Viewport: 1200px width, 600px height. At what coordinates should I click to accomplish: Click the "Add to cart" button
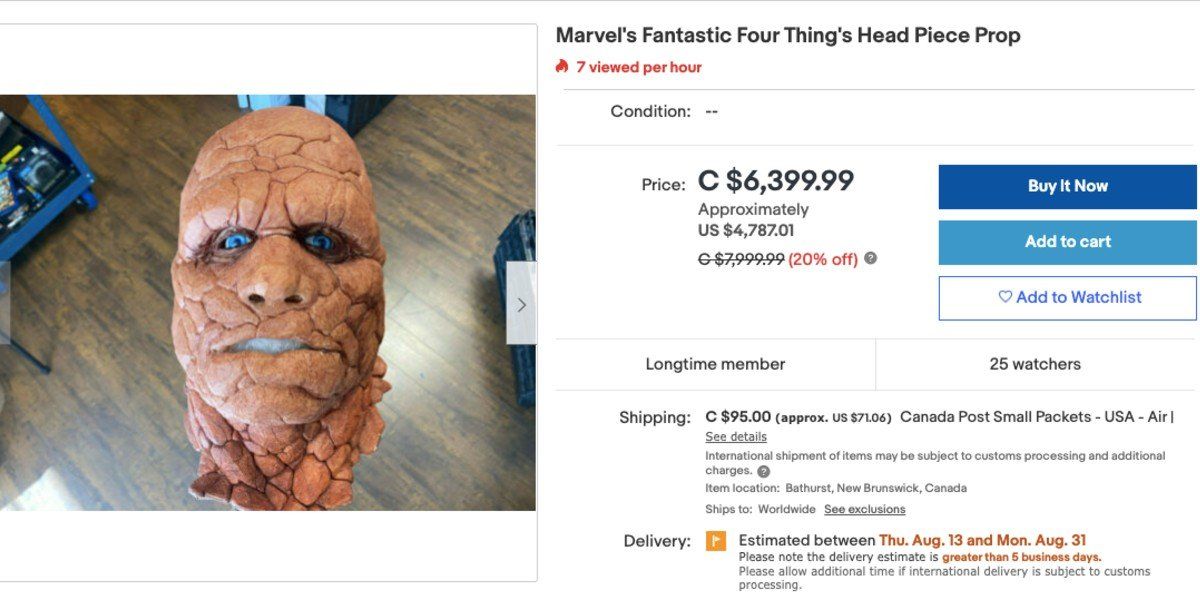coord(1066,241)
